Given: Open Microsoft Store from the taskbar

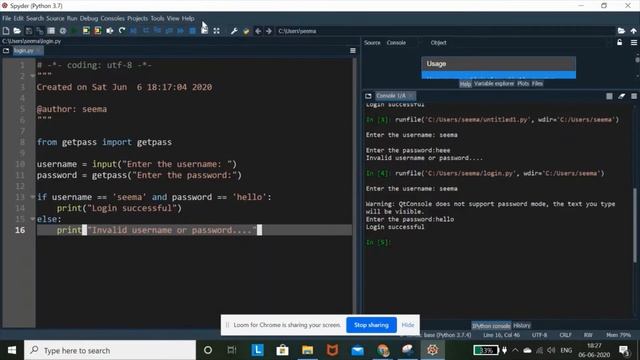Looking at the screenshot, I should tap(282, 350).
